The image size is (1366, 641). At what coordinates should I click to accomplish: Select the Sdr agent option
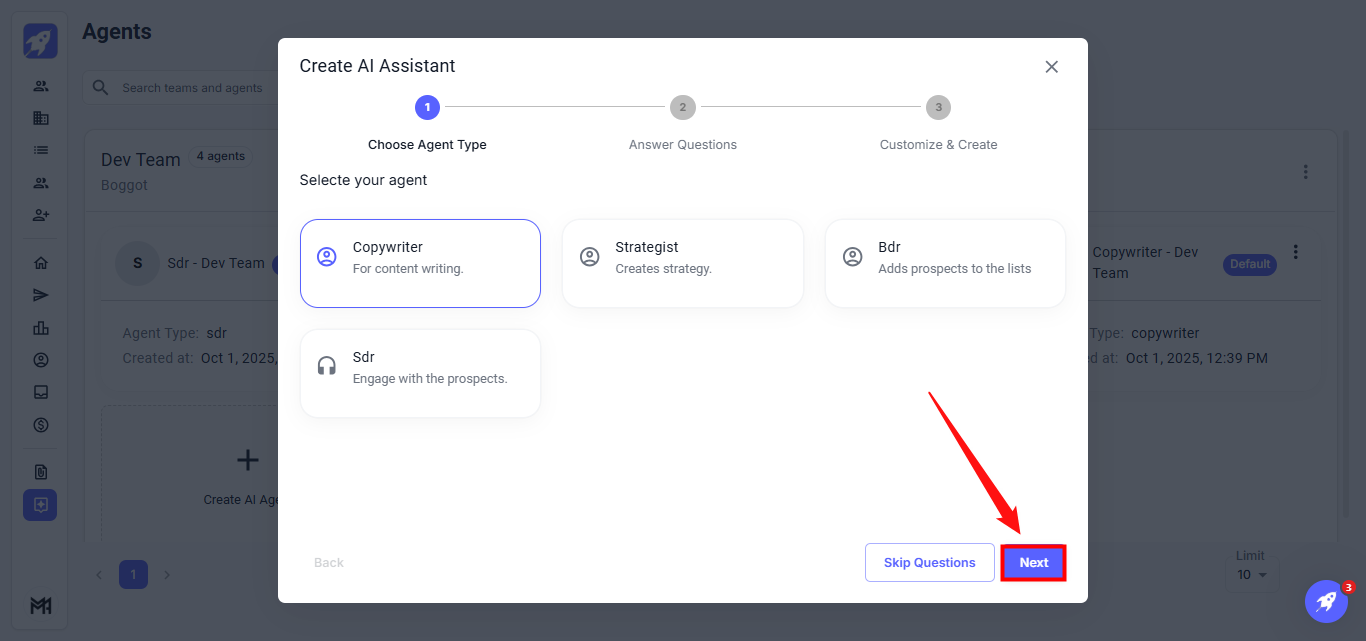tap(420, 373)
